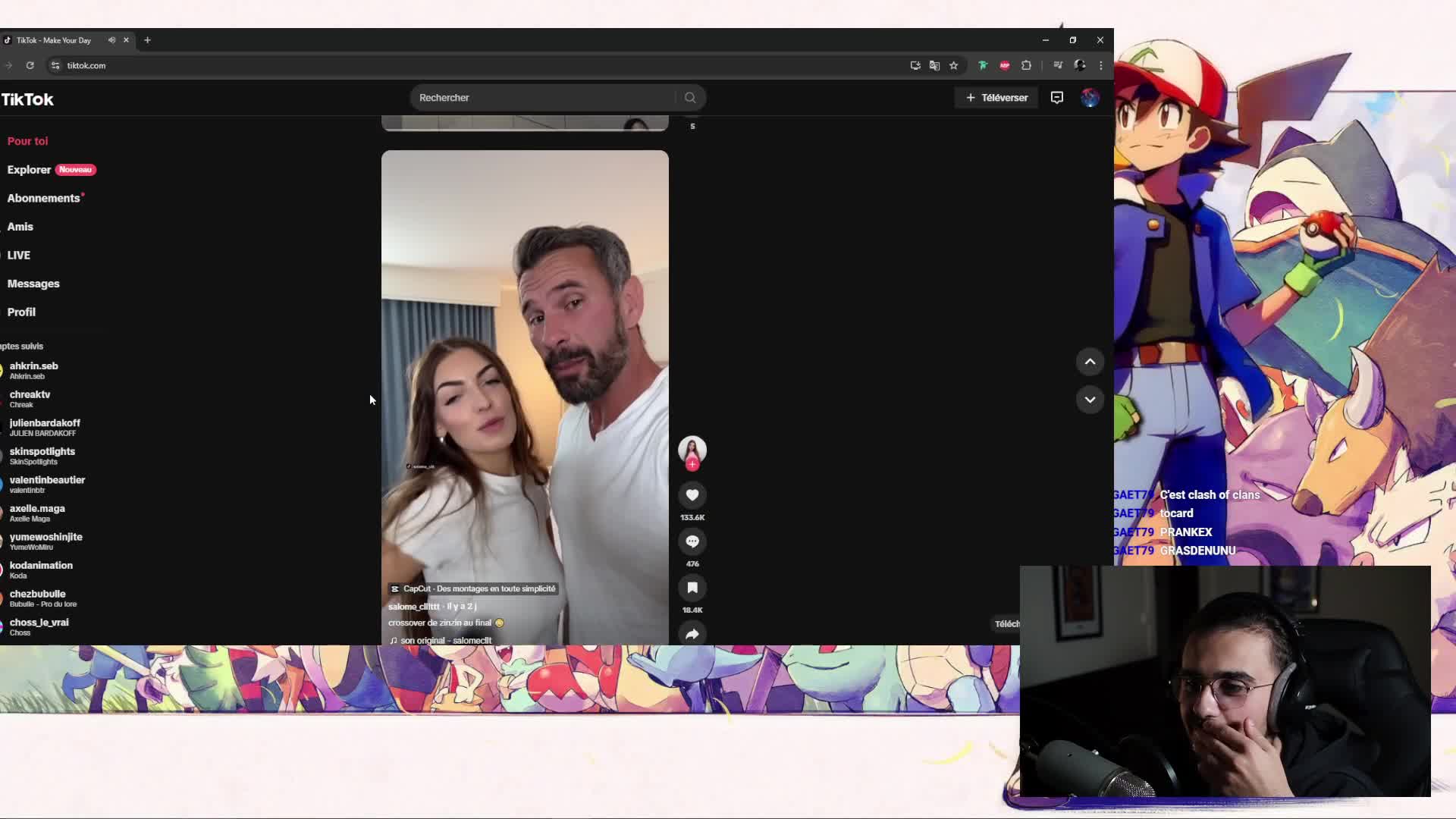Open the Explorer section

click(29, 170)
